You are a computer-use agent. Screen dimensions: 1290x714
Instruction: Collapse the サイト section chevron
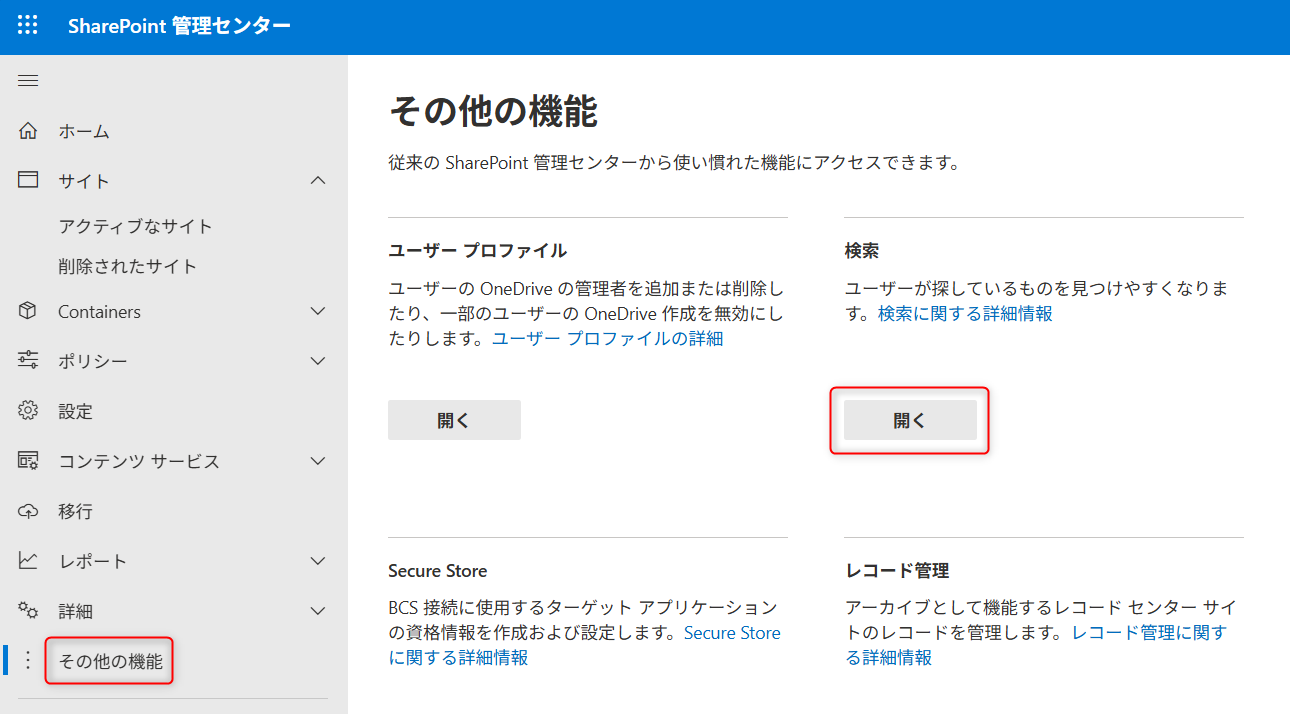pos(318,181)
